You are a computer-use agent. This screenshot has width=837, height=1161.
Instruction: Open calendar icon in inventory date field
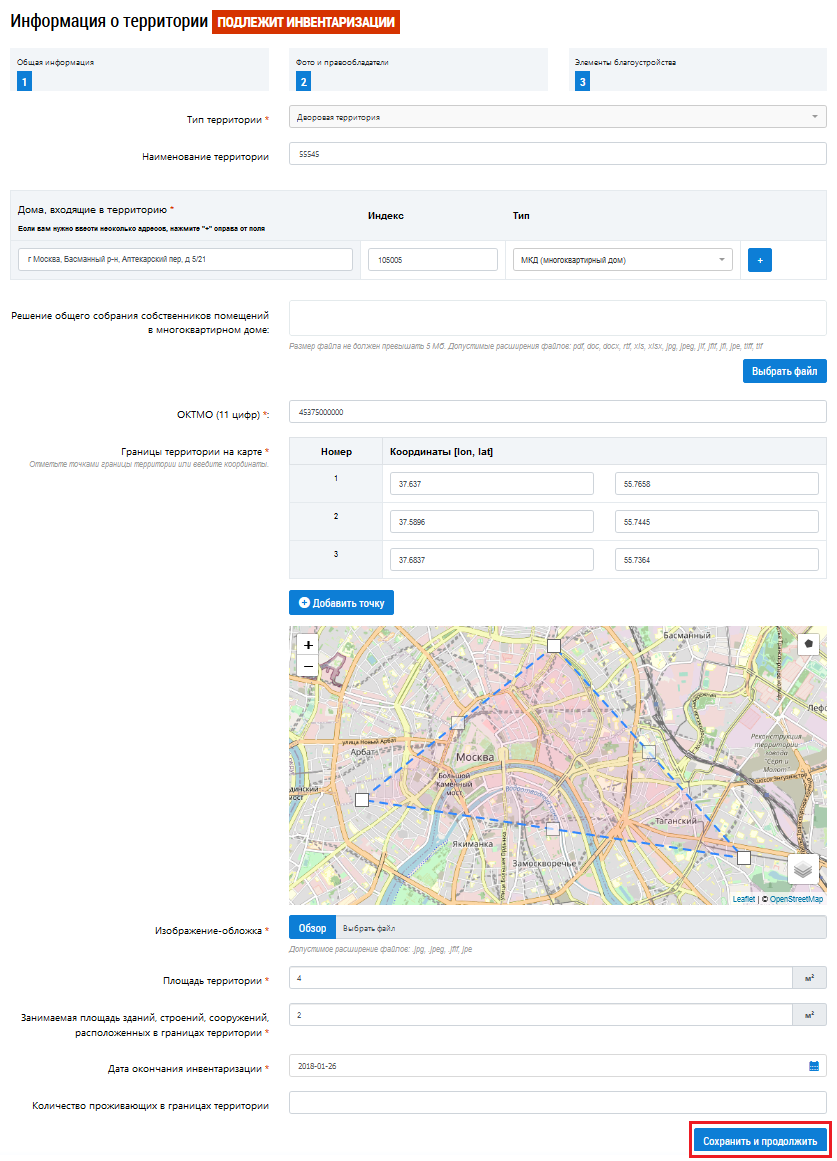(814, 1066)
